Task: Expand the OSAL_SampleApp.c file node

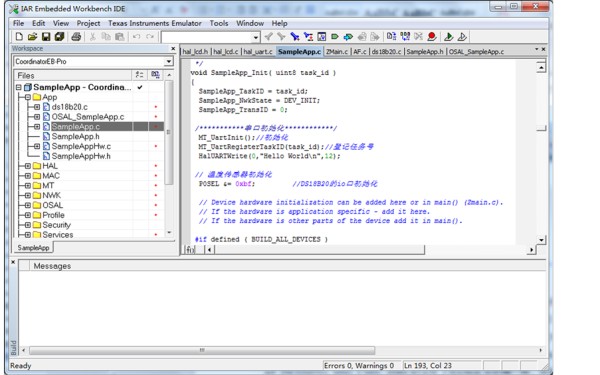Action: pyautogui.click(x=37, y=117)
